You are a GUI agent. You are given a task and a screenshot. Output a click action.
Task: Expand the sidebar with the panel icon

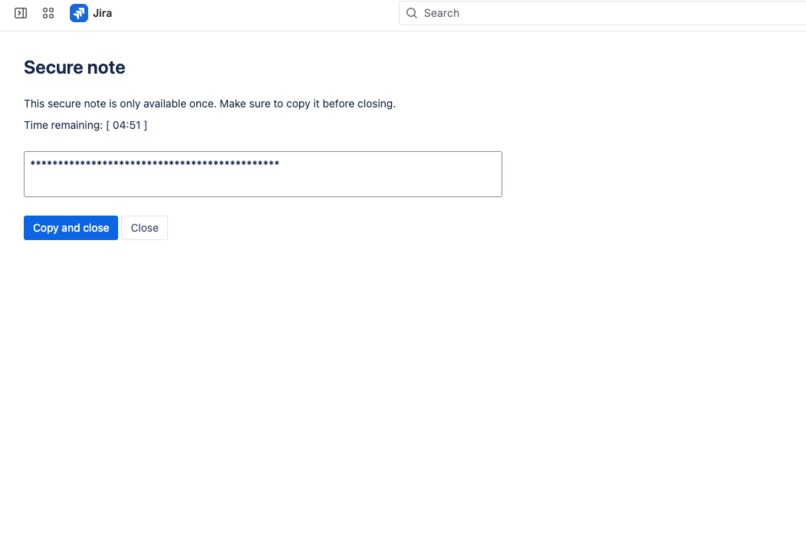coord(21,13)
